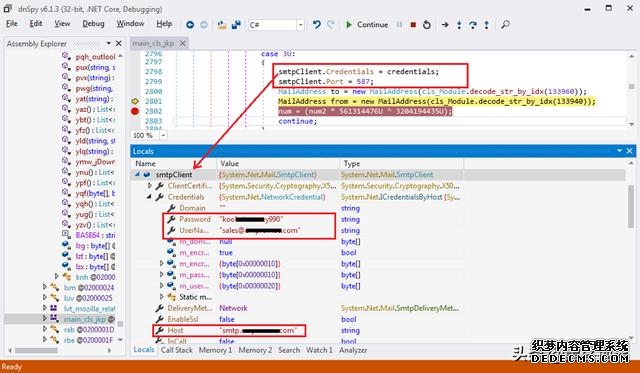The width and height of the screenshot is (640, 373).
Task: Navigate backward with the blue back arrow
Action: (190, 25)
